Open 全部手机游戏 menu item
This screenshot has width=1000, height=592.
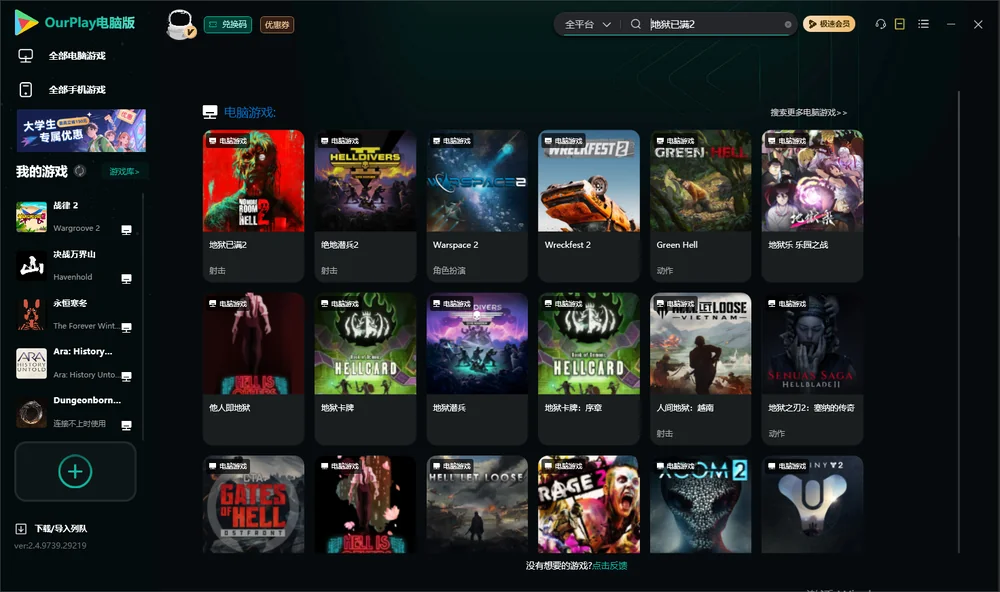(77, 90)
